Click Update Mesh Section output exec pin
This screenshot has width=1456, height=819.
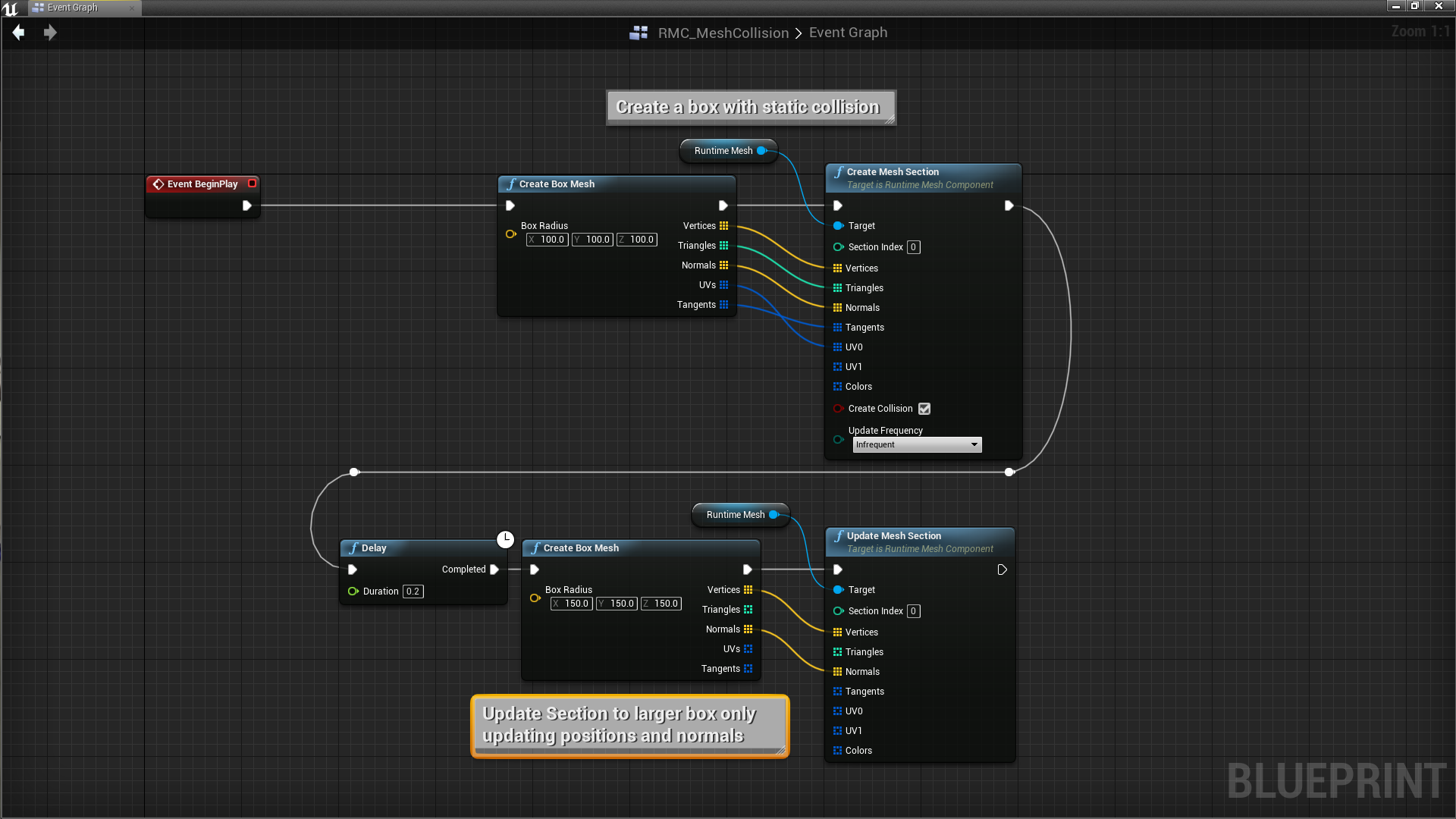pyautogui.click(x=1002, y=570)
